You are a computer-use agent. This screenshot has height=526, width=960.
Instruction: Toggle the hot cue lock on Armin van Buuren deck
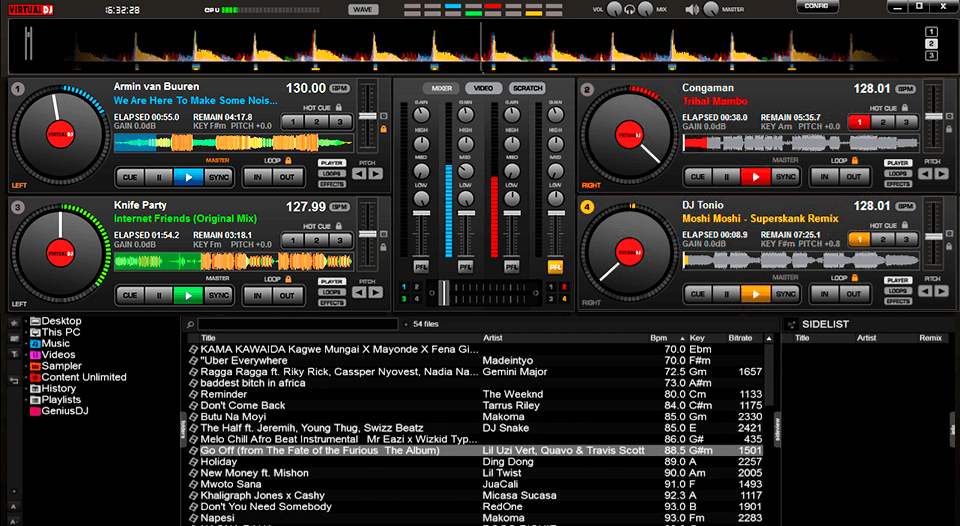339,107
